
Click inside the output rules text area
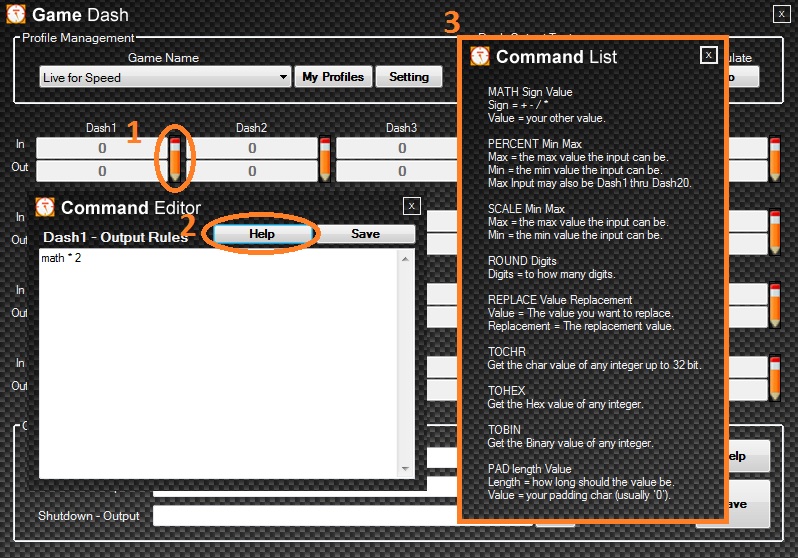click(x=218, y=364)
